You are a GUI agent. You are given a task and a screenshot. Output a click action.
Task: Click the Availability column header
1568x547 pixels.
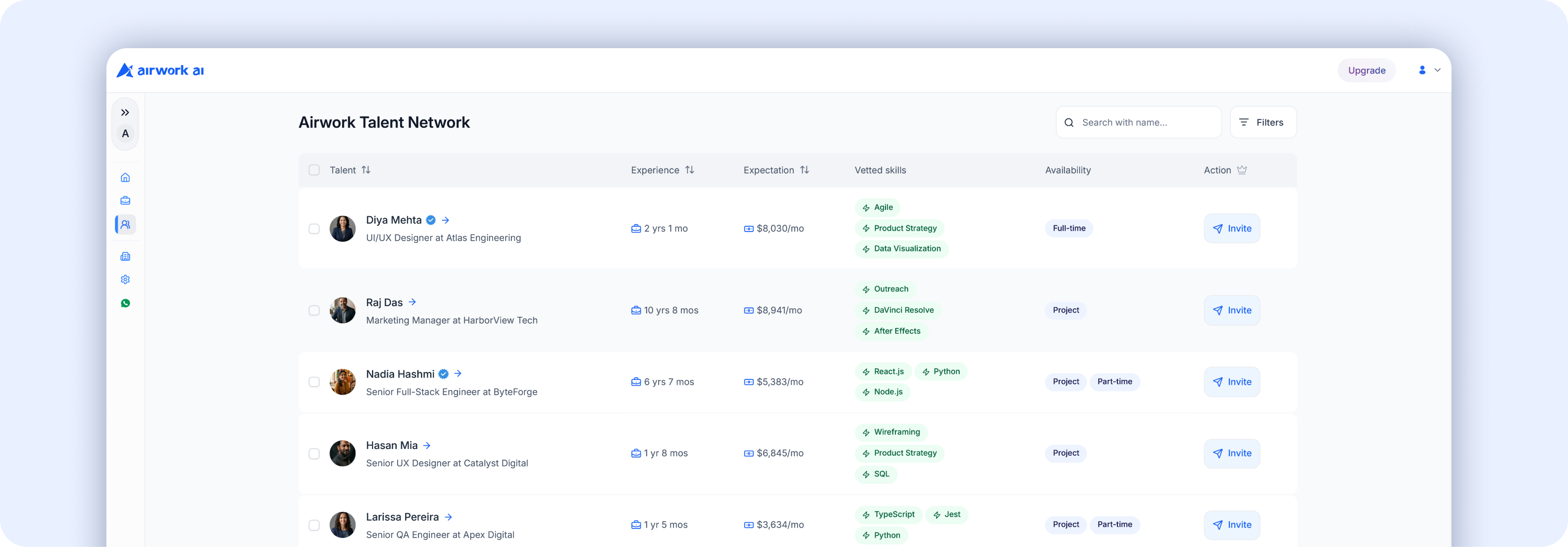pos(1068,170)
